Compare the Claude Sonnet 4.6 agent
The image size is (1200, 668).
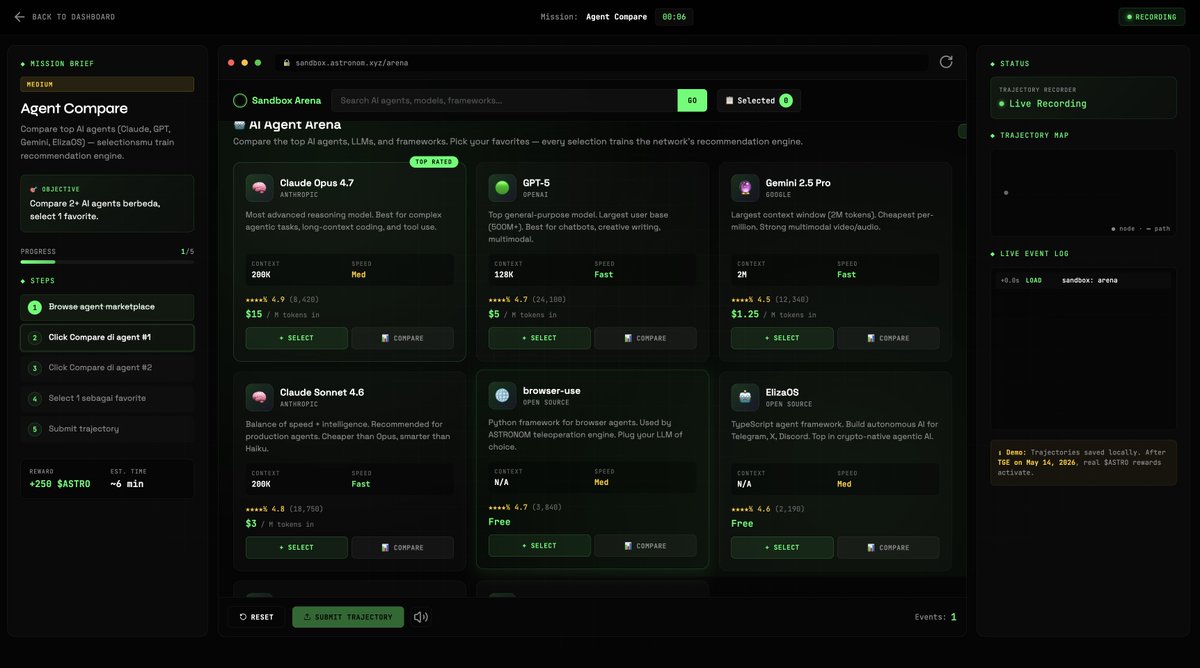[x=403, y=547]
